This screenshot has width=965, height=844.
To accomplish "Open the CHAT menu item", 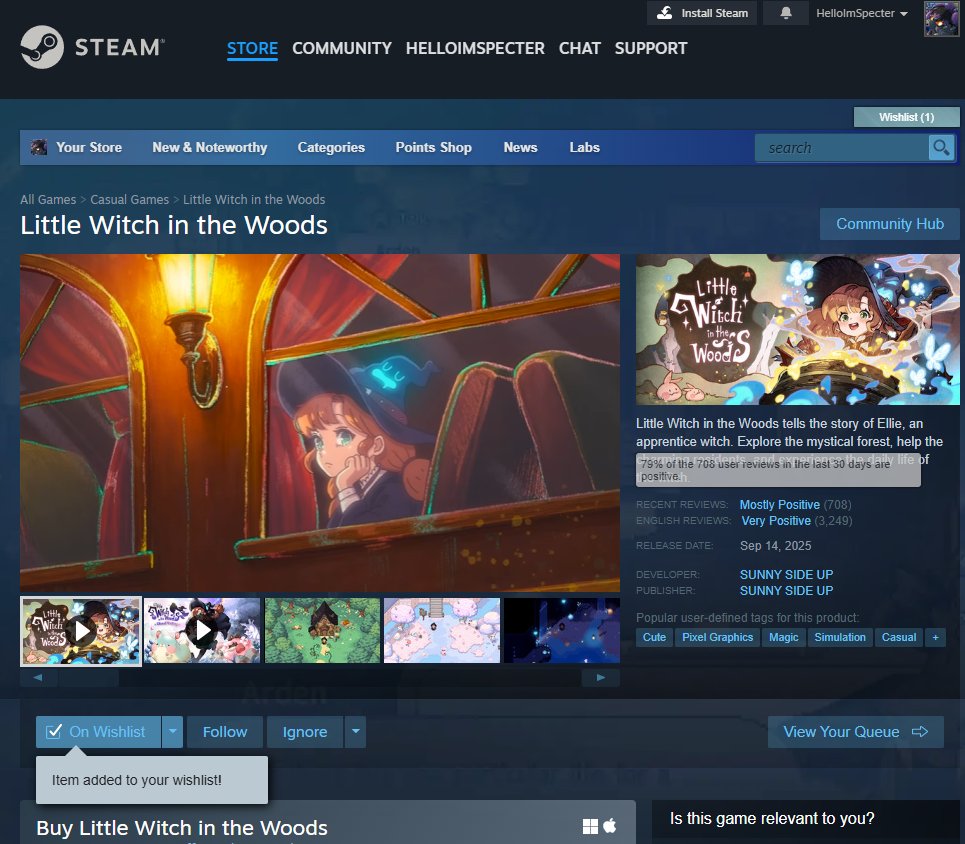I will [580, 48].
